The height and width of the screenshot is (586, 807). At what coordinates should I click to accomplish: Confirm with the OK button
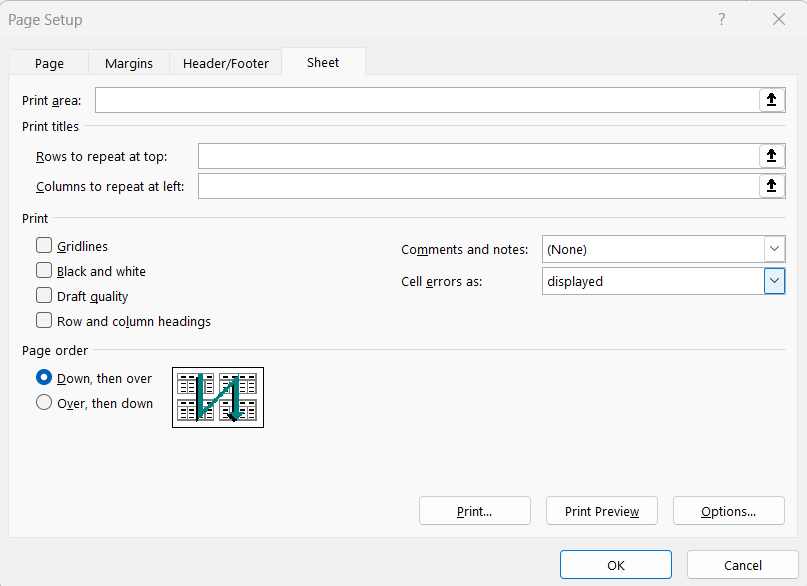[616, 565]
